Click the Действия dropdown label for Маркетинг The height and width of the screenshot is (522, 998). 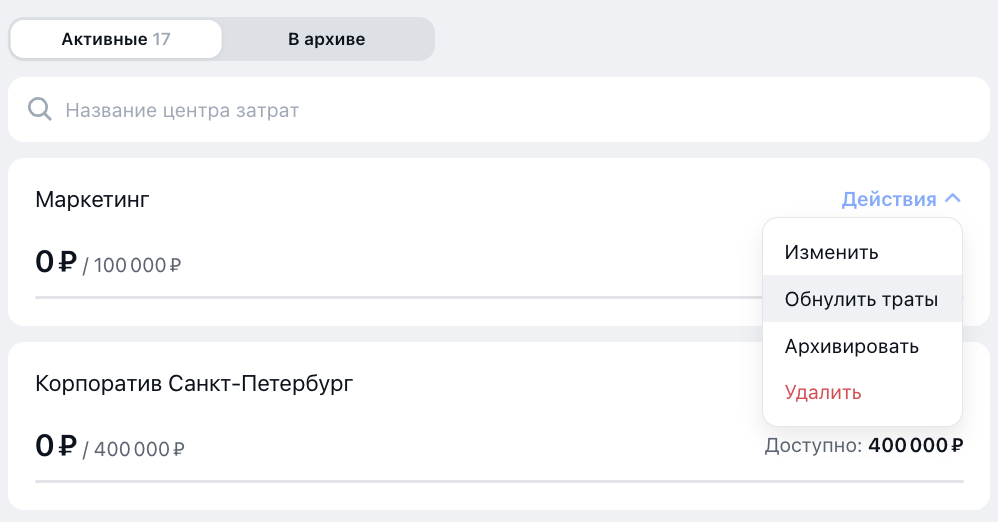pos(889,199)
